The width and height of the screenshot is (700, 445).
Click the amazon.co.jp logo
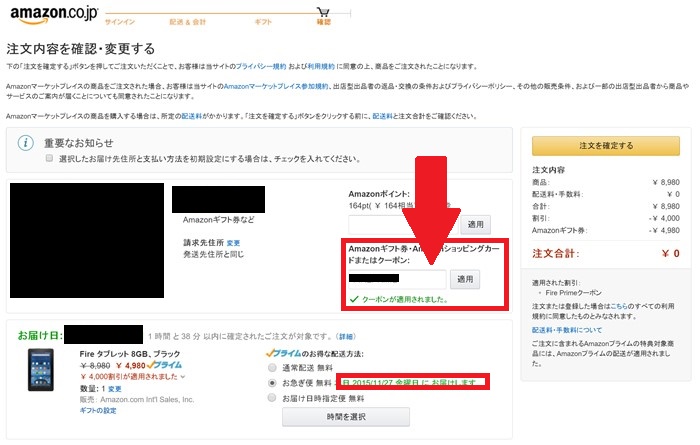[54, 15]
